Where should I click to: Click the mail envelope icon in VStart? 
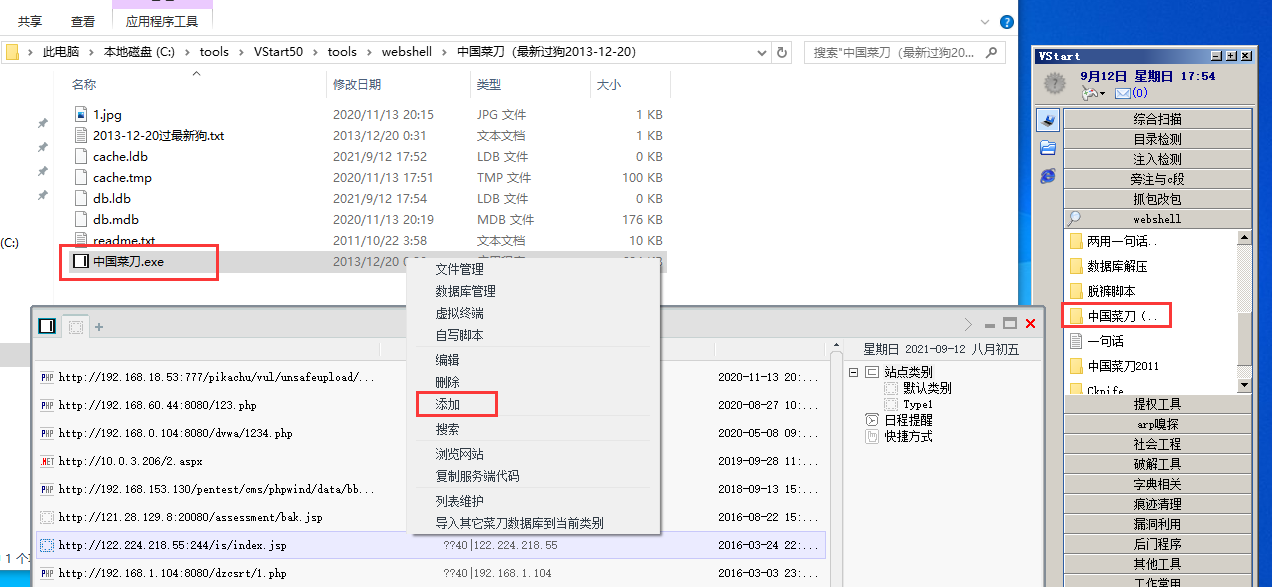1122,94
